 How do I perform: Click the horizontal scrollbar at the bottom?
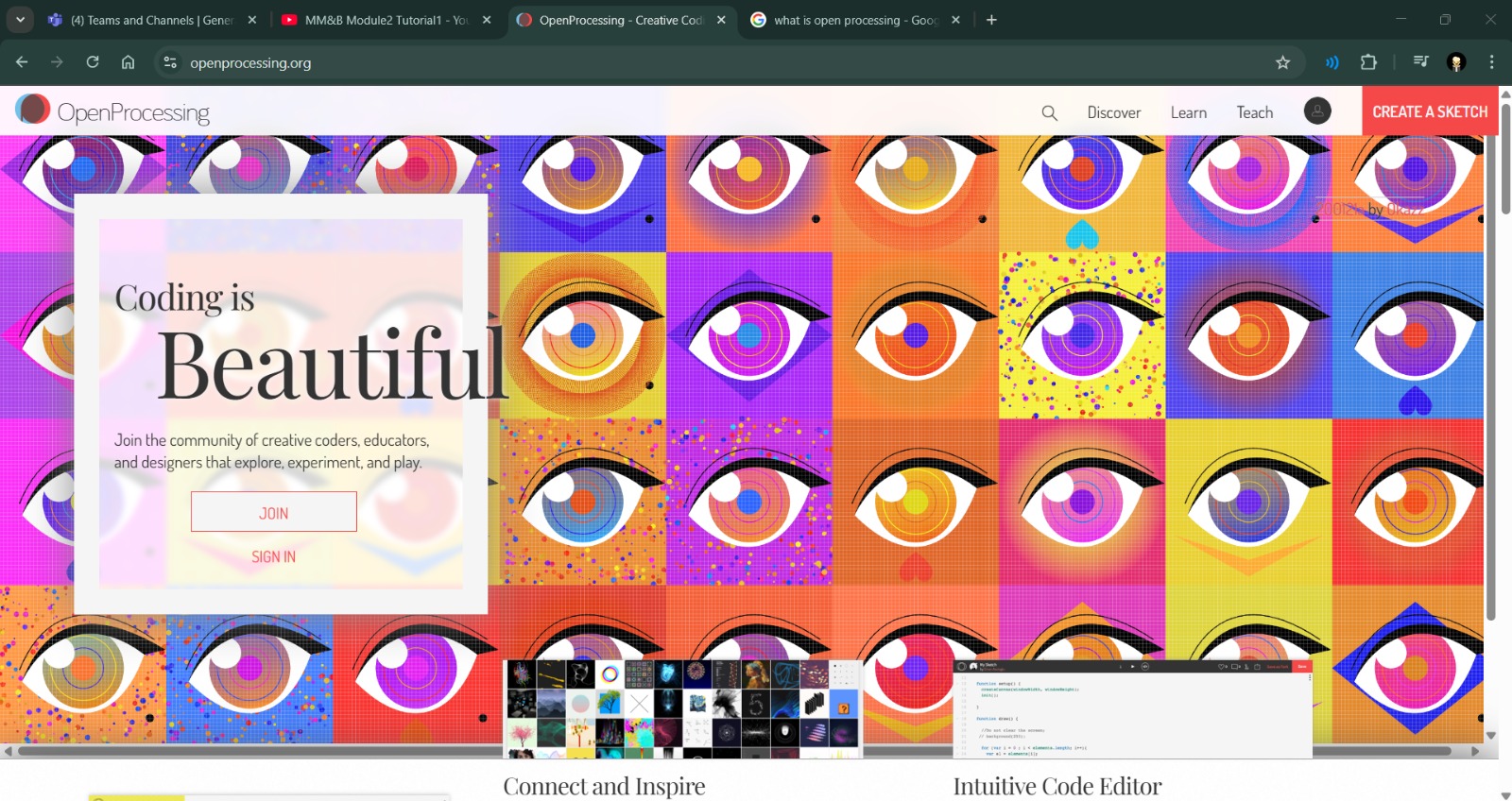tap(737, 752)
